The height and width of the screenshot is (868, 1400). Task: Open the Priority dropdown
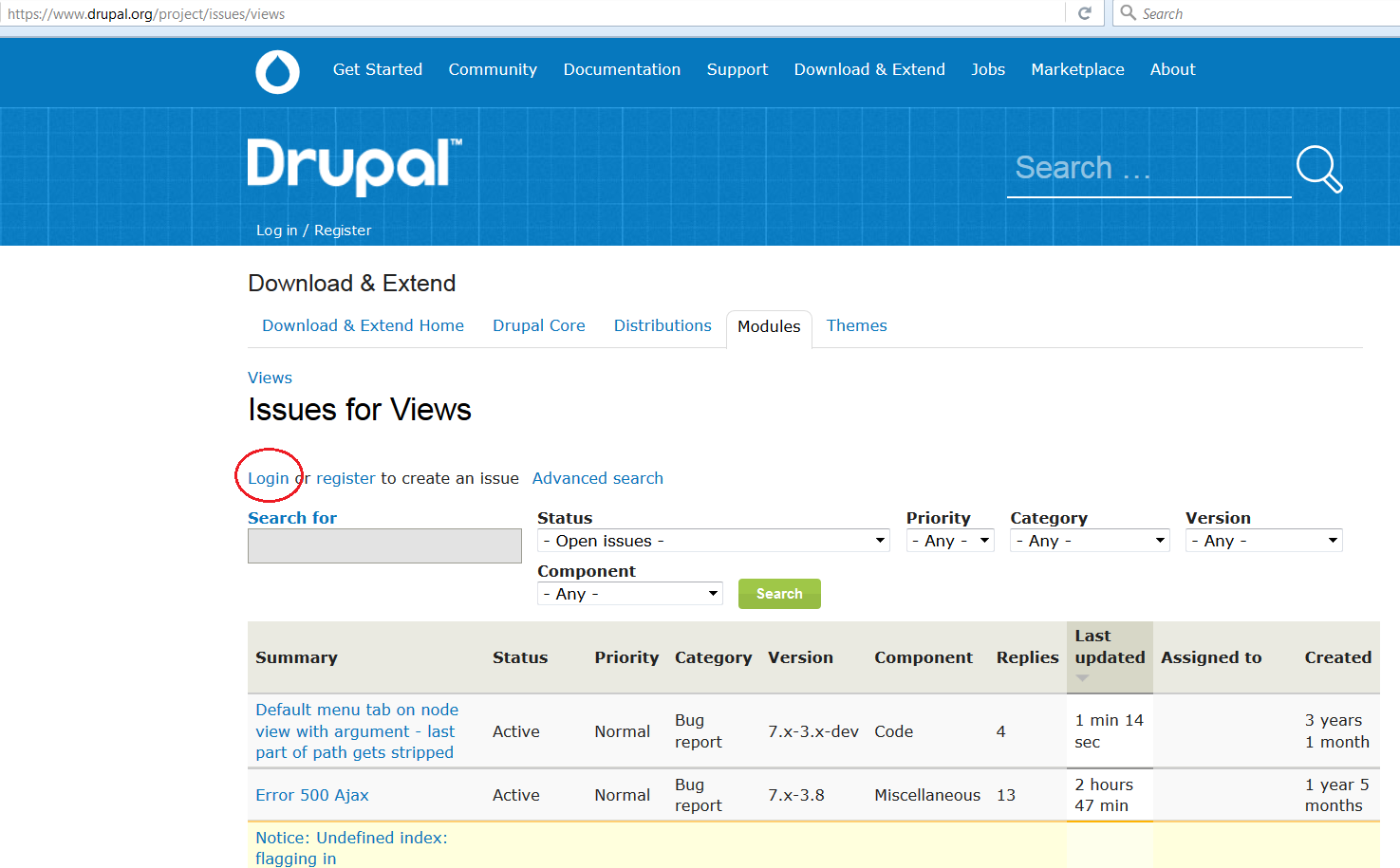pos(950,541)
